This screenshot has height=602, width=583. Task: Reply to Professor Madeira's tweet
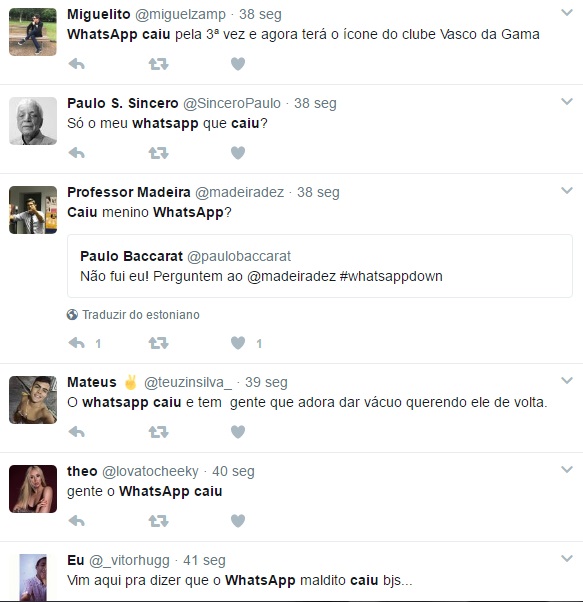(x=77, y=343)
